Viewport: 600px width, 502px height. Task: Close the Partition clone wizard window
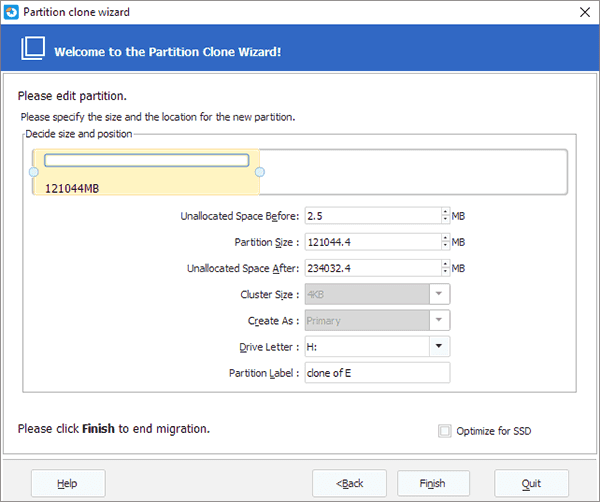point(585,12)
